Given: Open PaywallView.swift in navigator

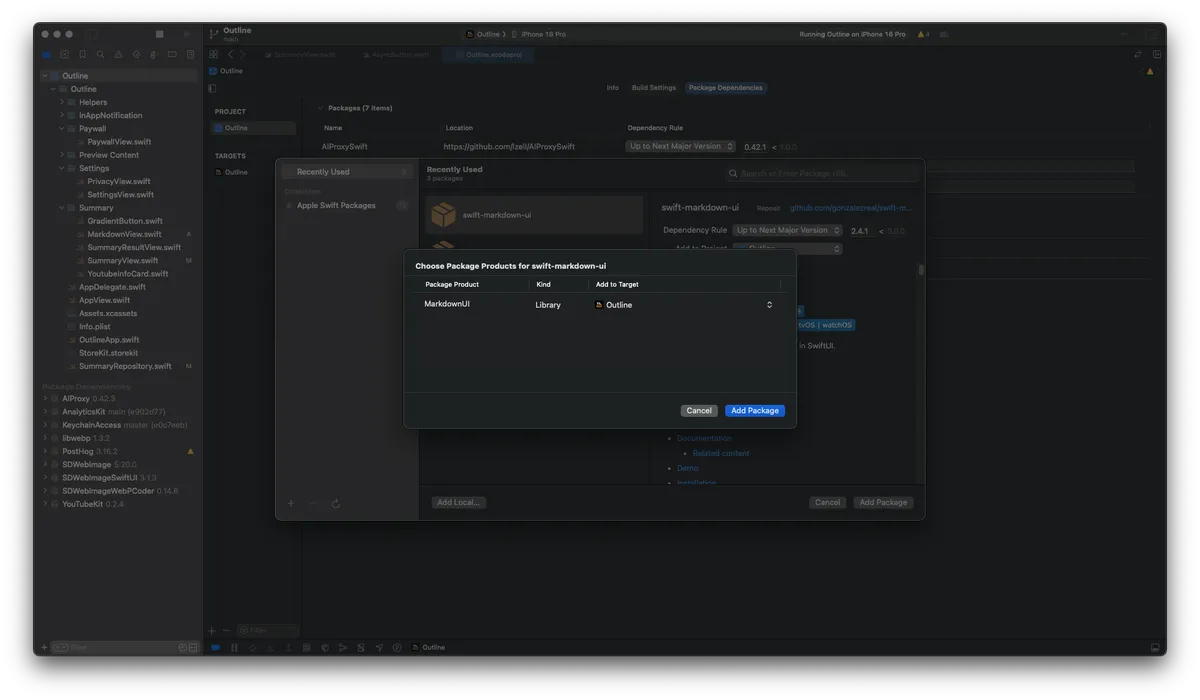Looking at the screenshot, I should pyautogui.click(x=119, y=142).
